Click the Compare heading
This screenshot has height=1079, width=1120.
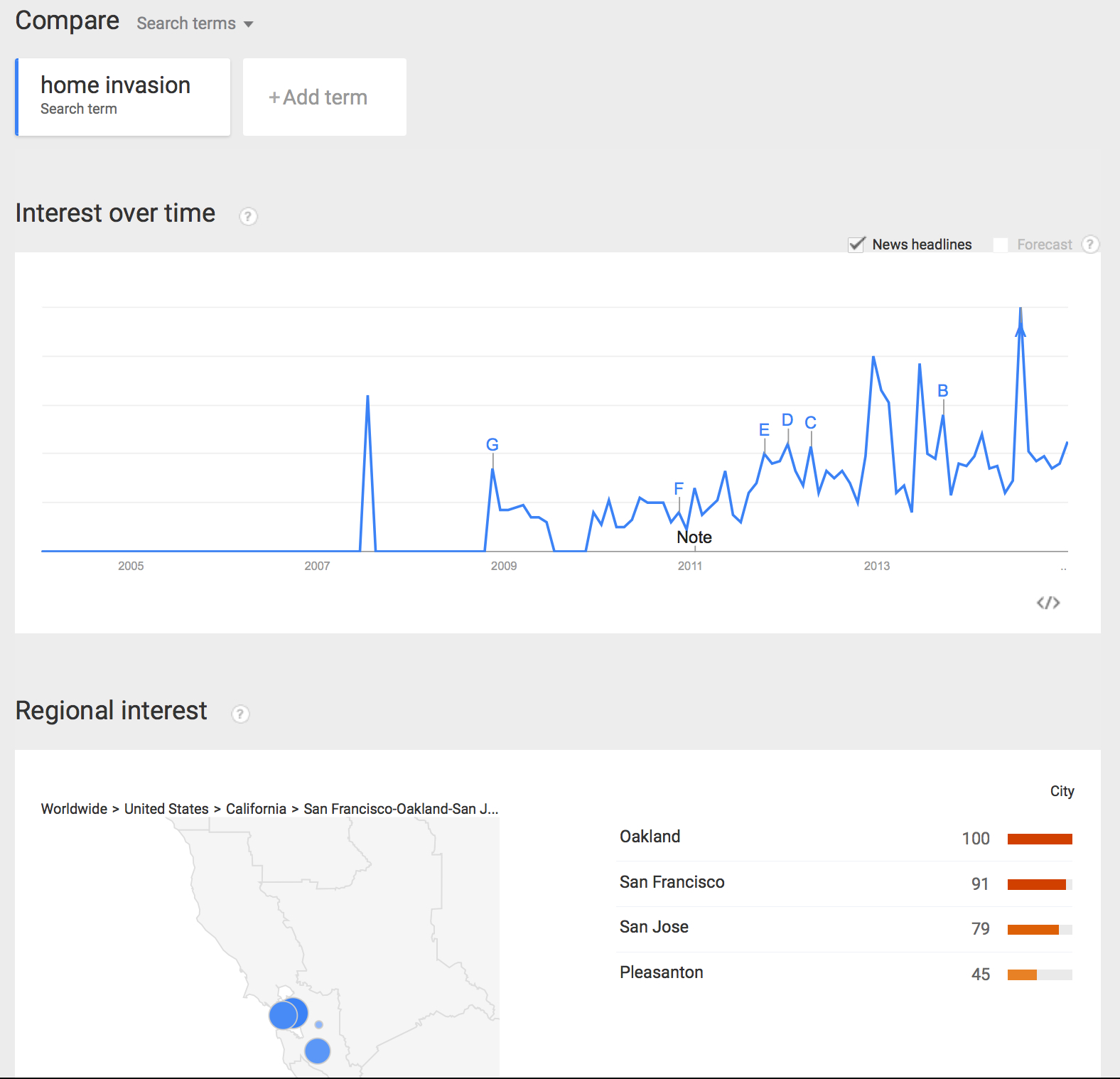(x=68, y=21)
